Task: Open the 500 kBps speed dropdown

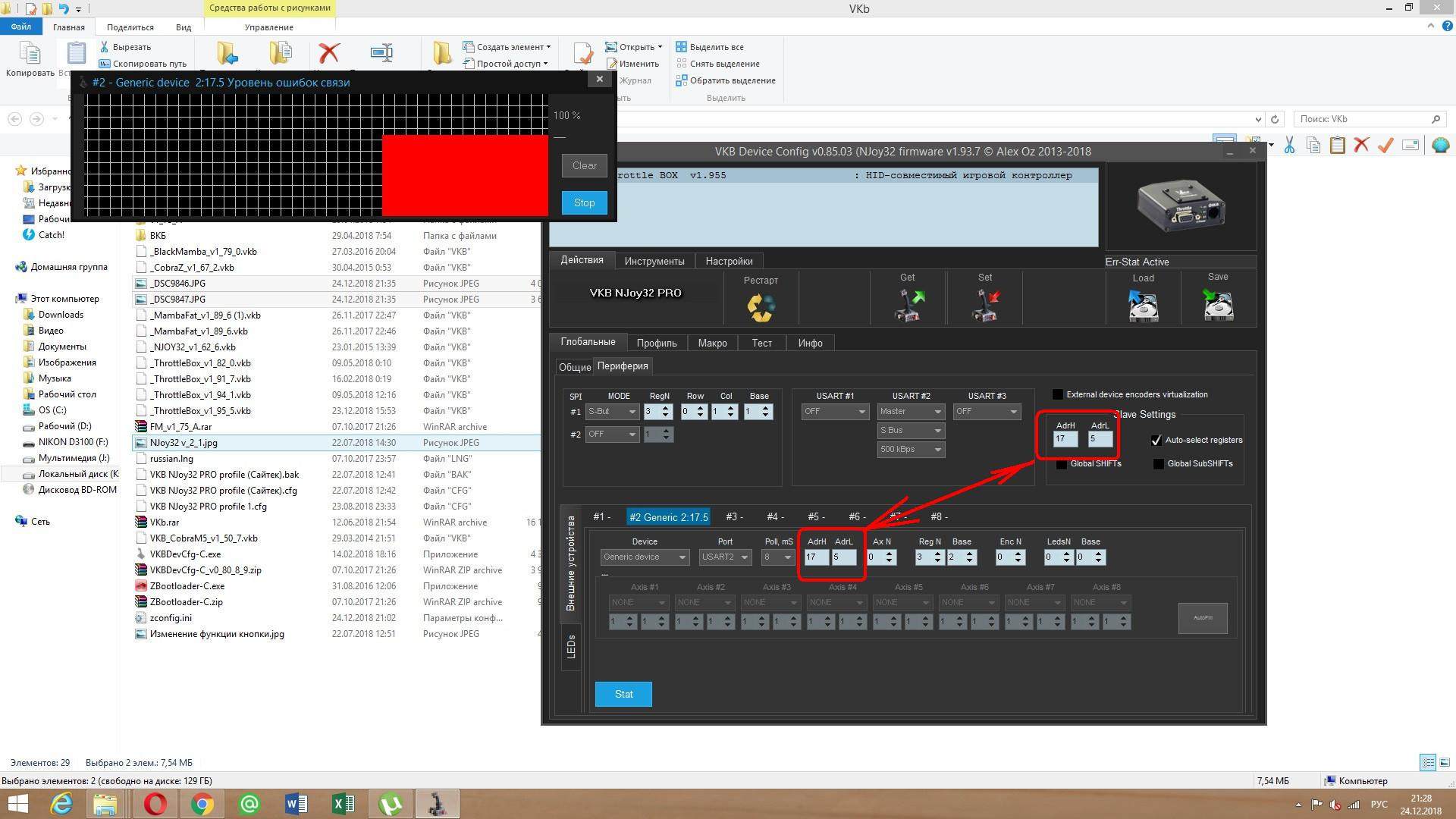Action: 911,450
